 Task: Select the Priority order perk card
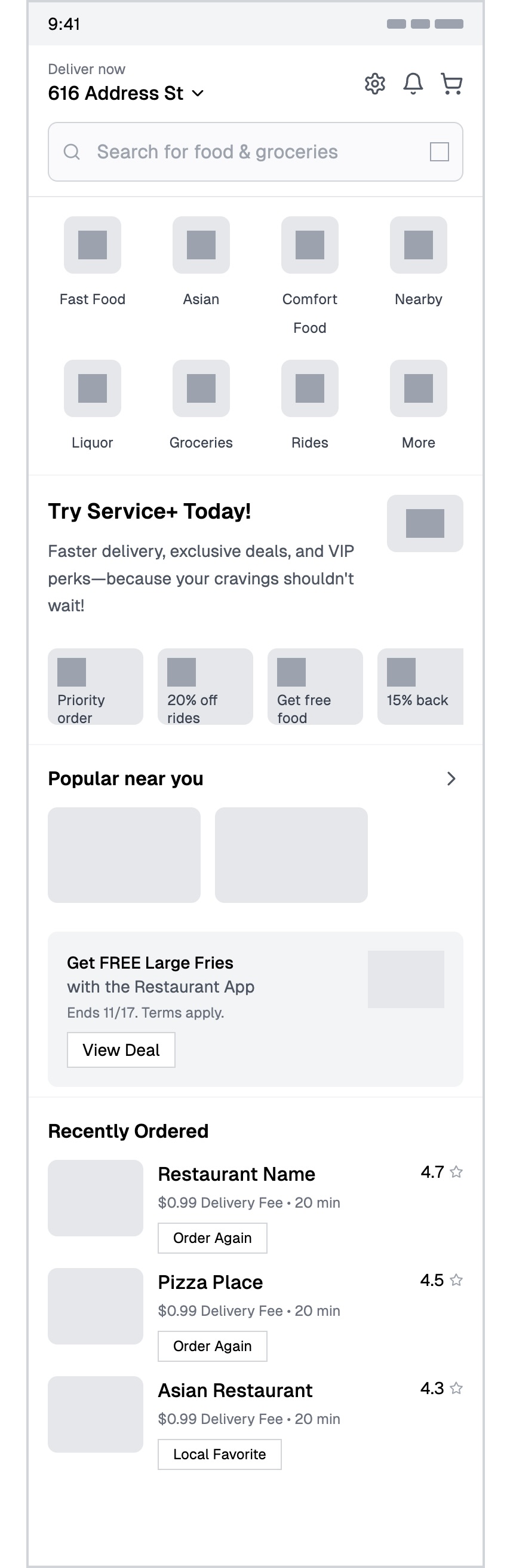pyautogui.click(x=96, y=687)
